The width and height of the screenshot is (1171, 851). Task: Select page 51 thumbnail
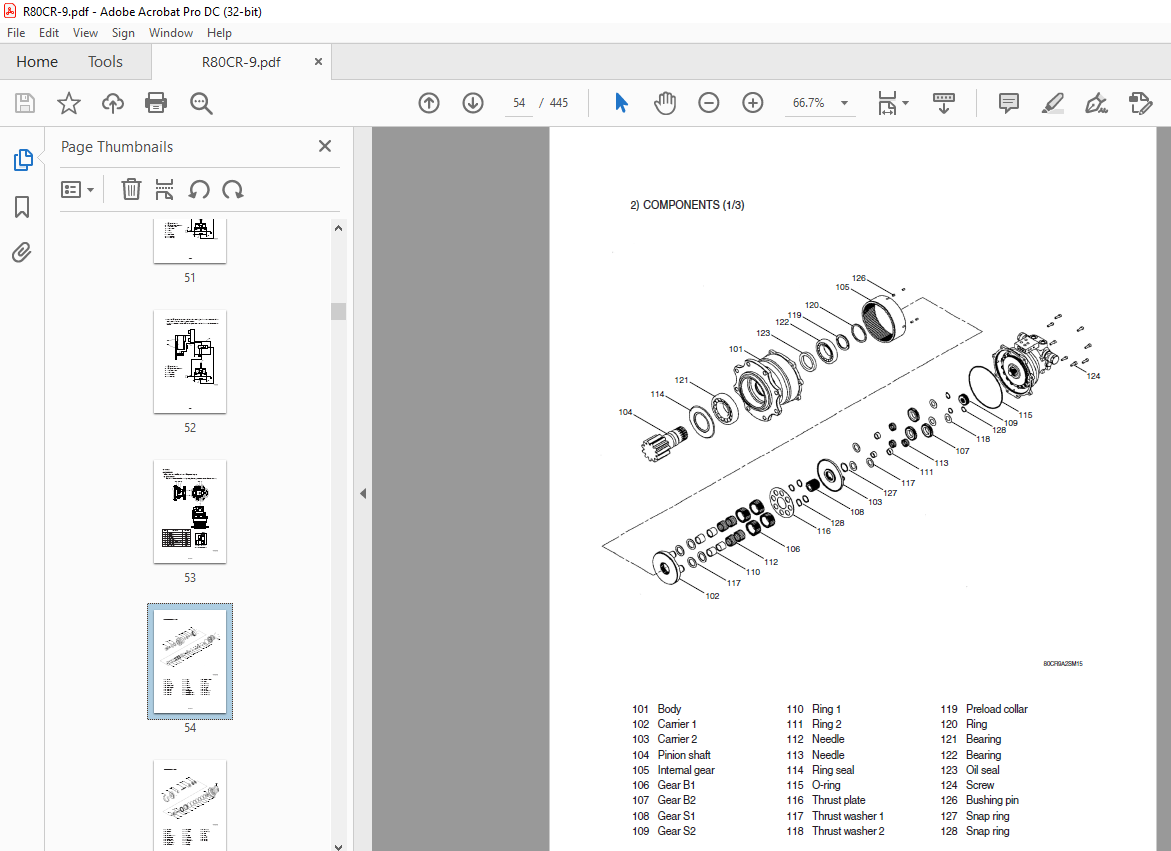[x=190, y=242]
